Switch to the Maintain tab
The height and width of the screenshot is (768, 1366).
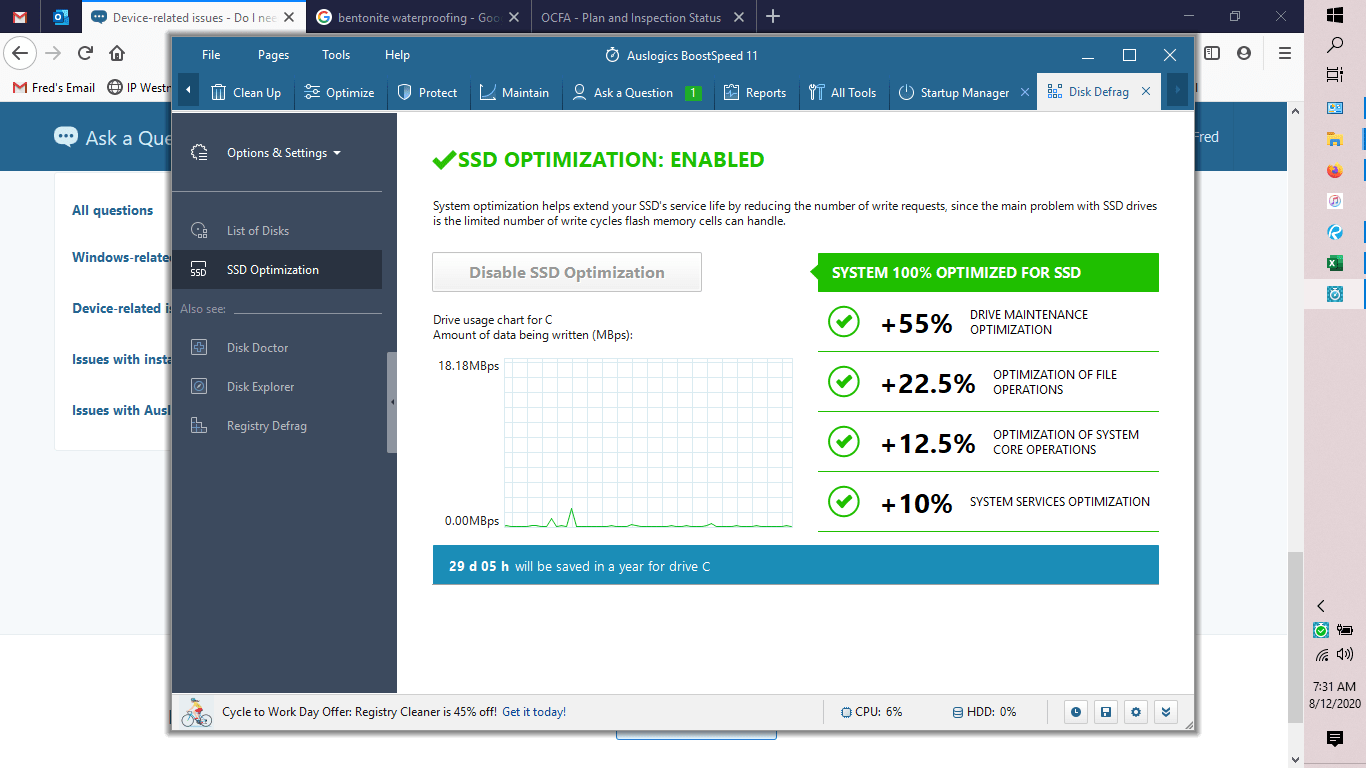pyautogui.click(x=514, y=93)
